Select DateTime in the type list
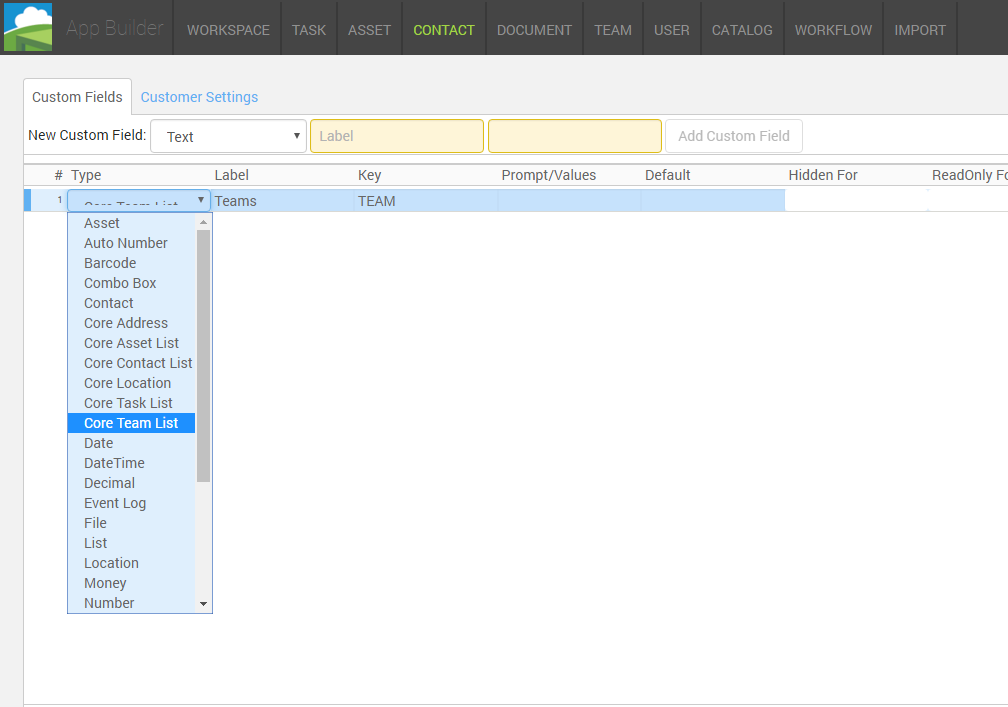1008x707 pixels. click(x=114, y=463)
